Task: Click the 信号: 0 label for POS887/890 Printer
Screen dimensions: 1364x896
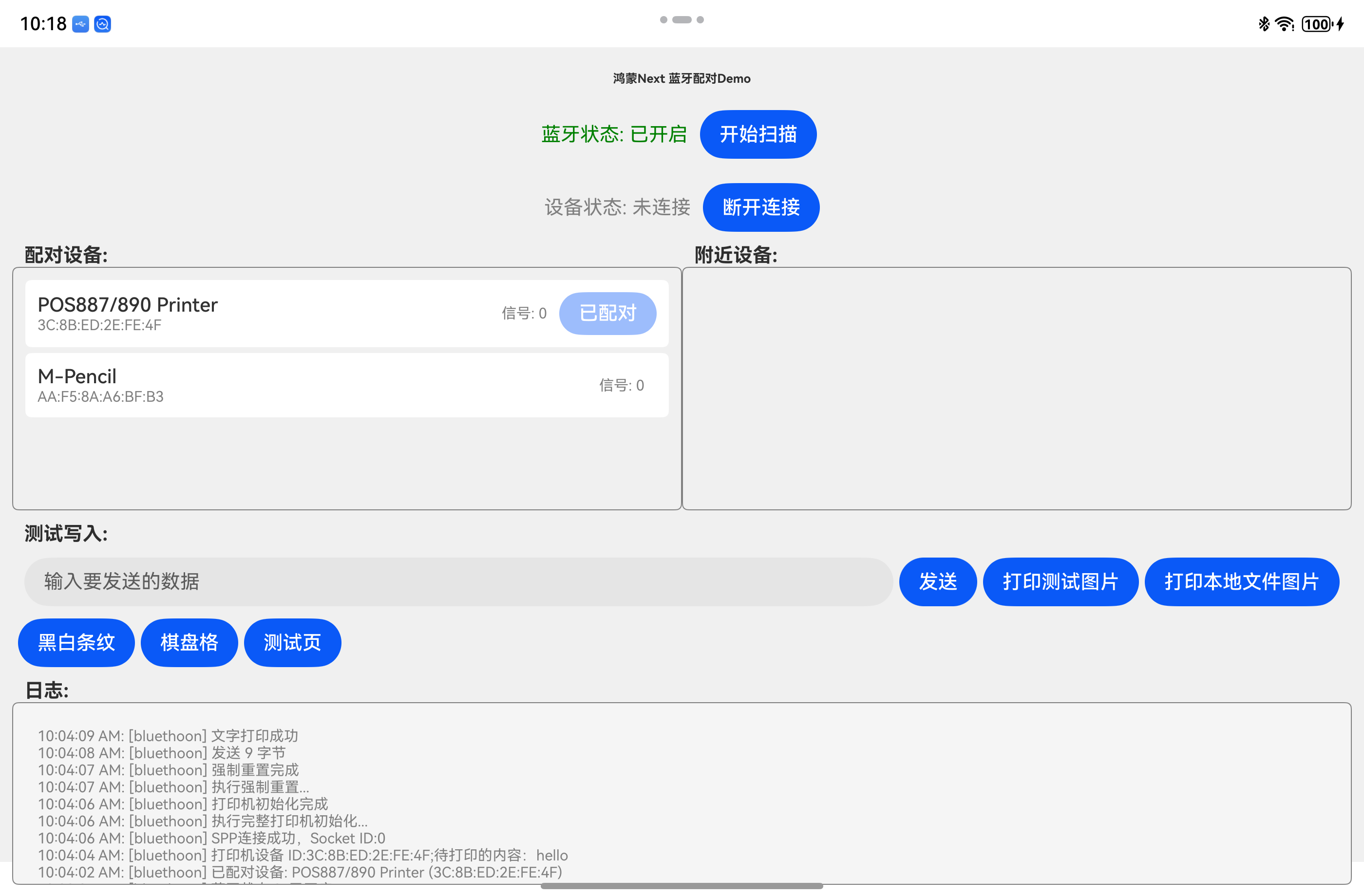Action: click(x=524, y=314)
